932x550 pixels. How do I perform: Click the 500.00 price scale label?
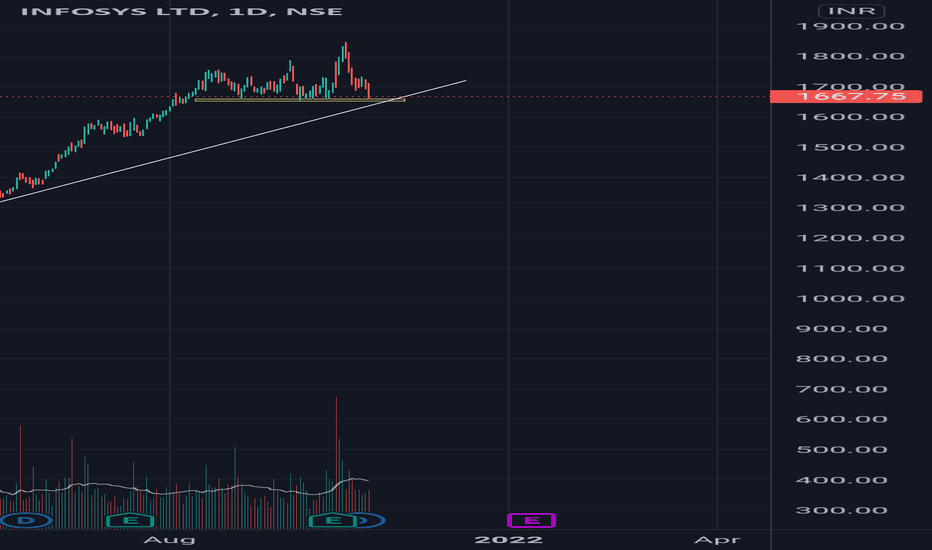[842, 450]
